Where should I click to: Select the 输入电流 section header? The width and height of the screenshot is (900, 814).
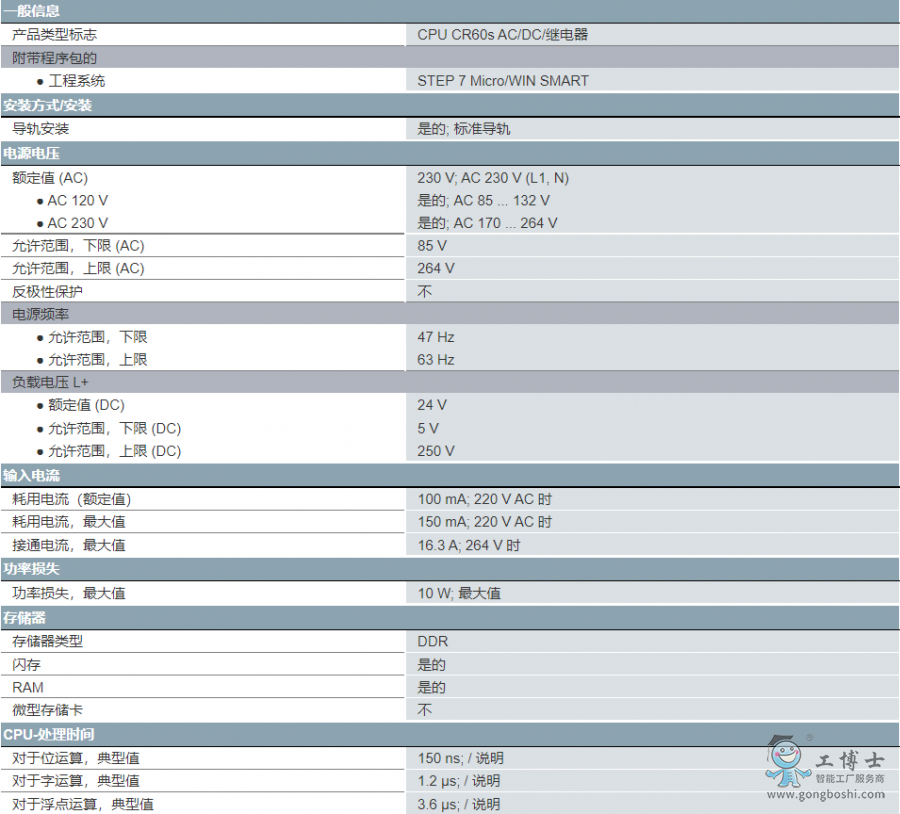(31, 476)
